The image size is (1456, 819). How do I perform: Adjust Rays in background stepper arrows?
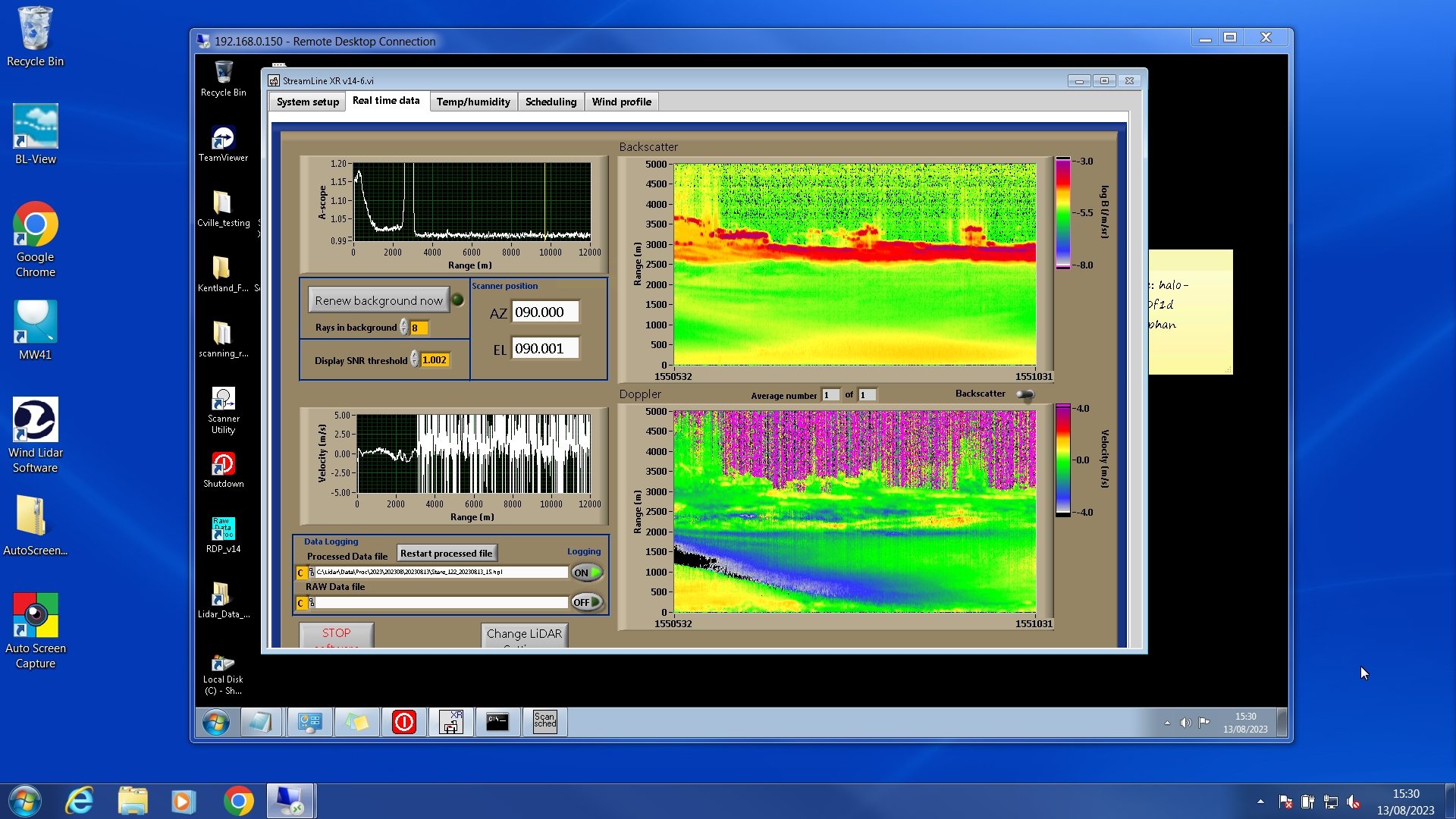coord(404,328)
